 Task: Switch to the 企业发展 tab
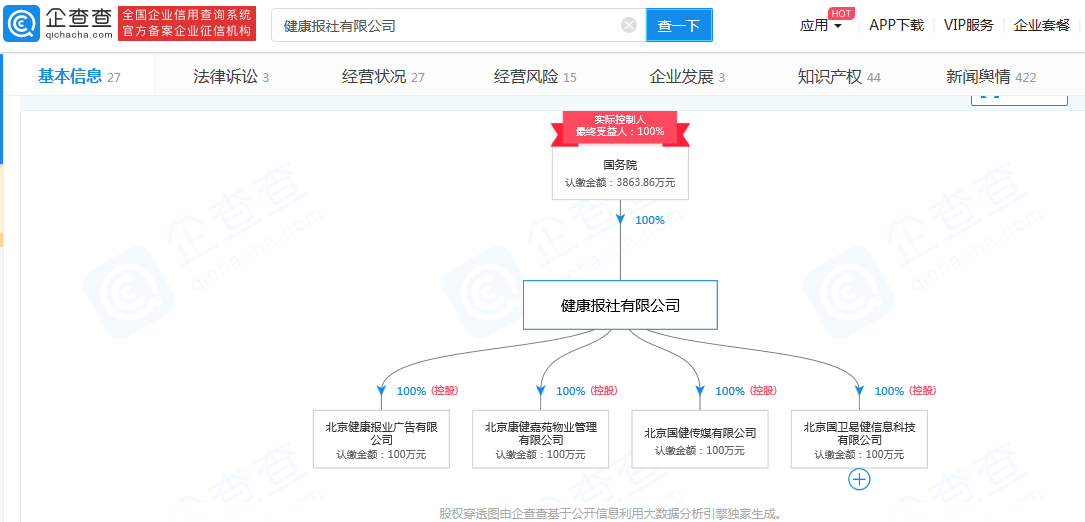(x=687, y=77)
